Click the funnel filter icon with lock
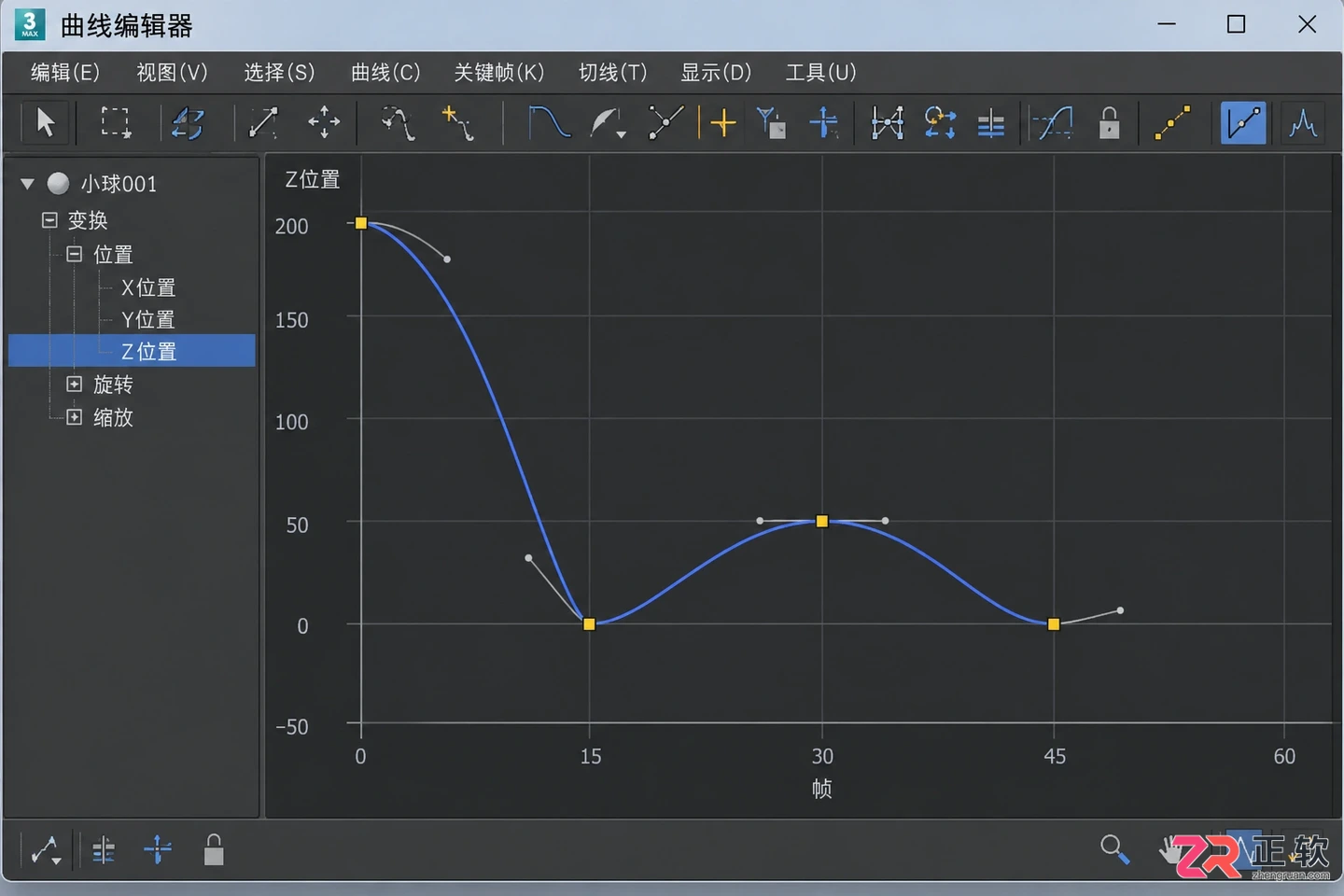The image size is (1344, 896). 771,122
